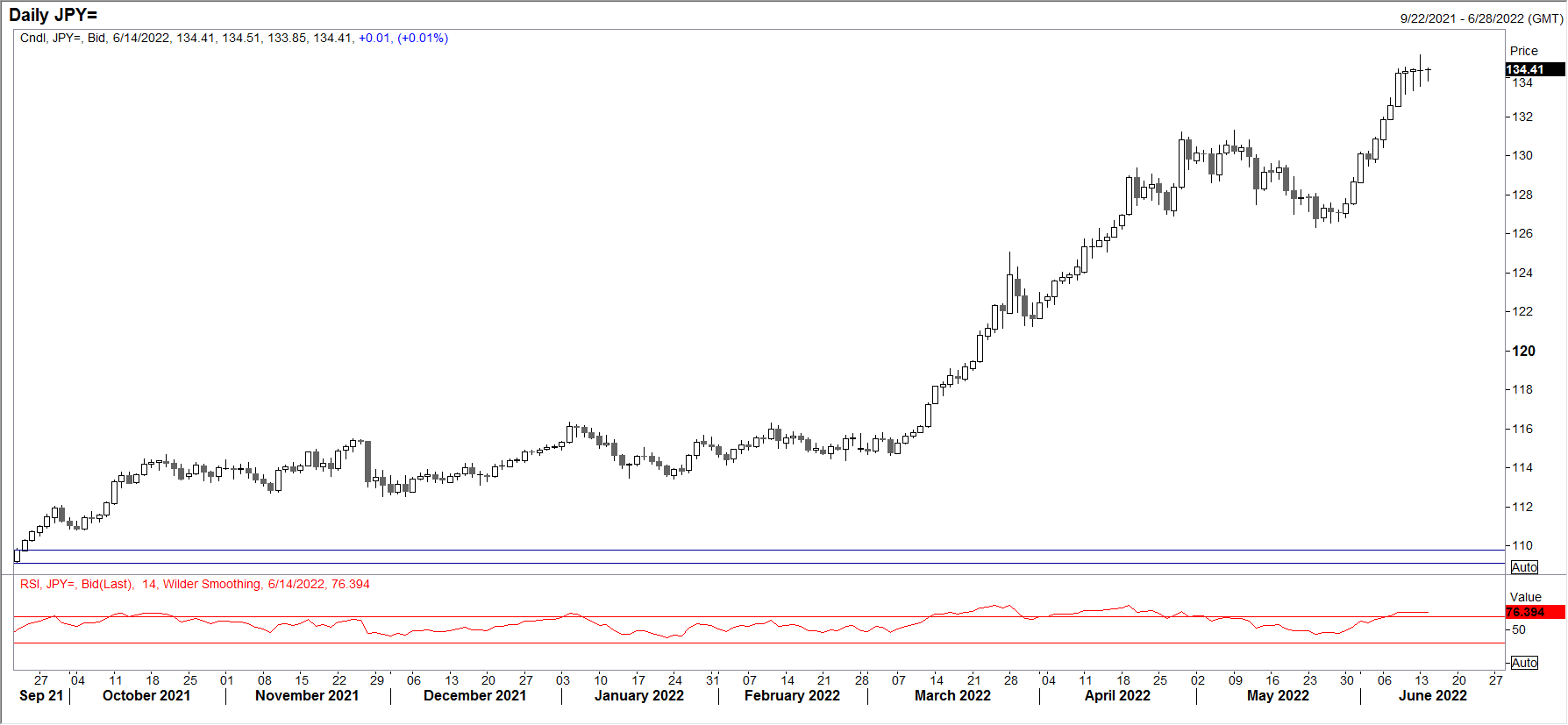Click the 'April 2022' month label
The image size is (1568, 725).
(x=1117, y=696)
